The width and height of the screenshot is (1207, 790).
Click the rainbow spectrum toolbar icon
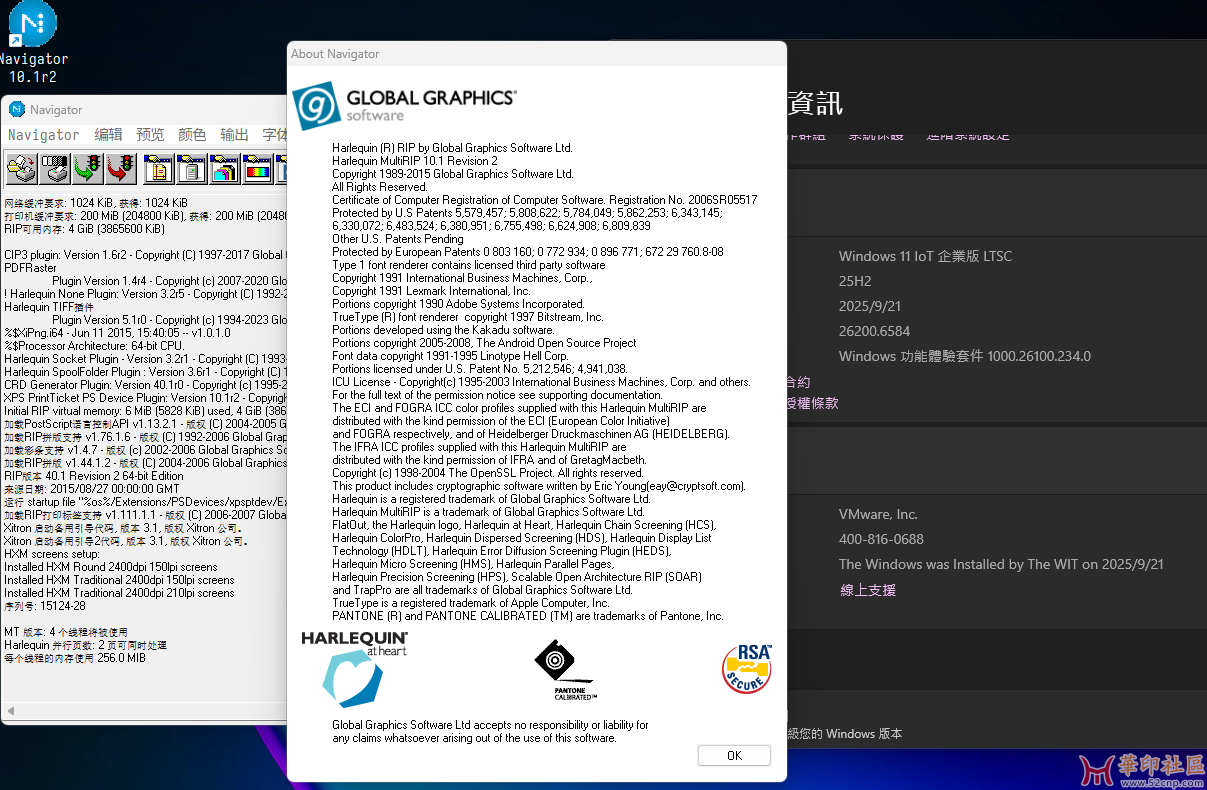click(259, 168)
